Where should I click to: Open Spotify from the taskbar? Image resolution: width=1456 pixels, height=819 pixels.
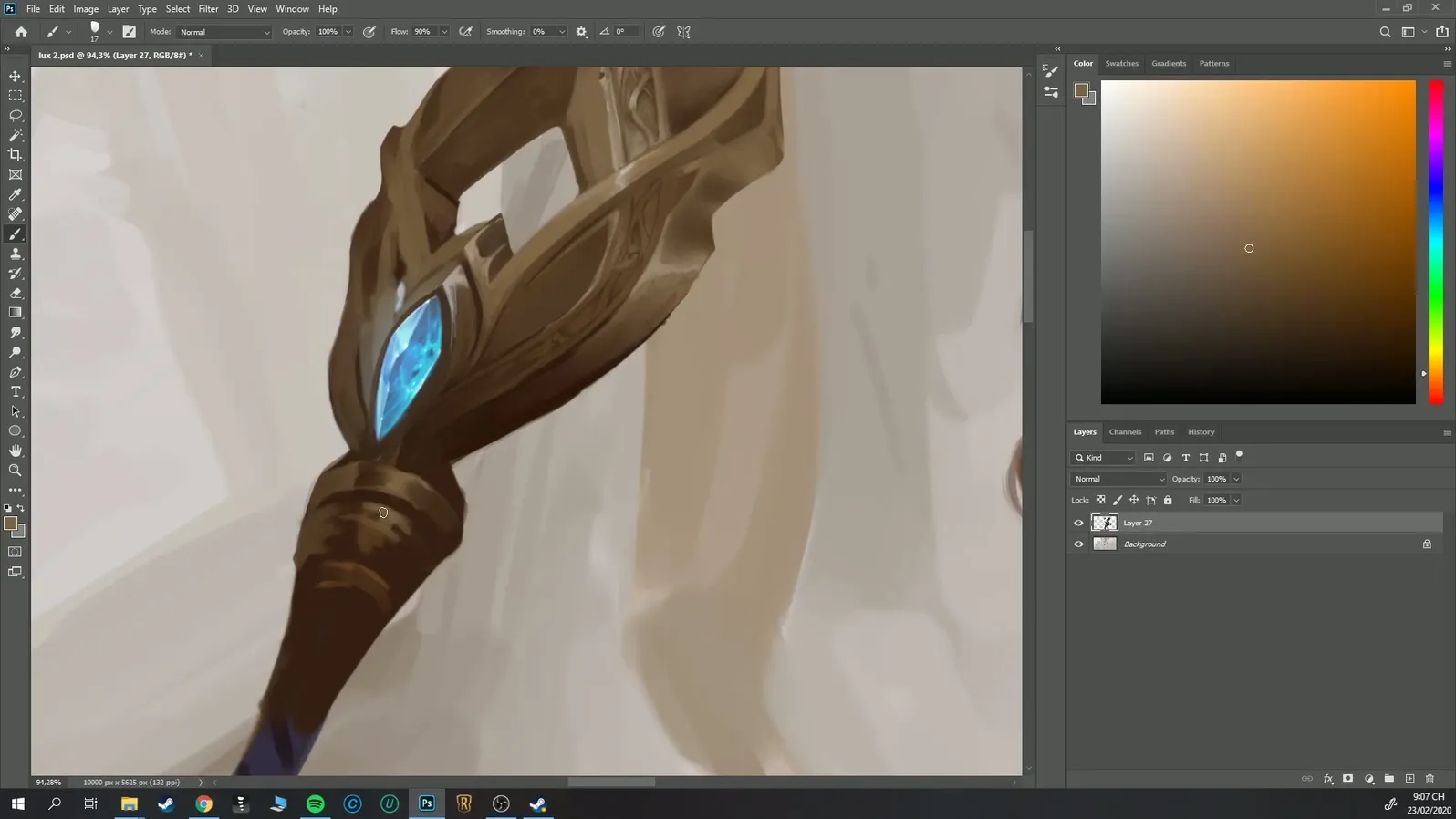[x=316, y=803]
